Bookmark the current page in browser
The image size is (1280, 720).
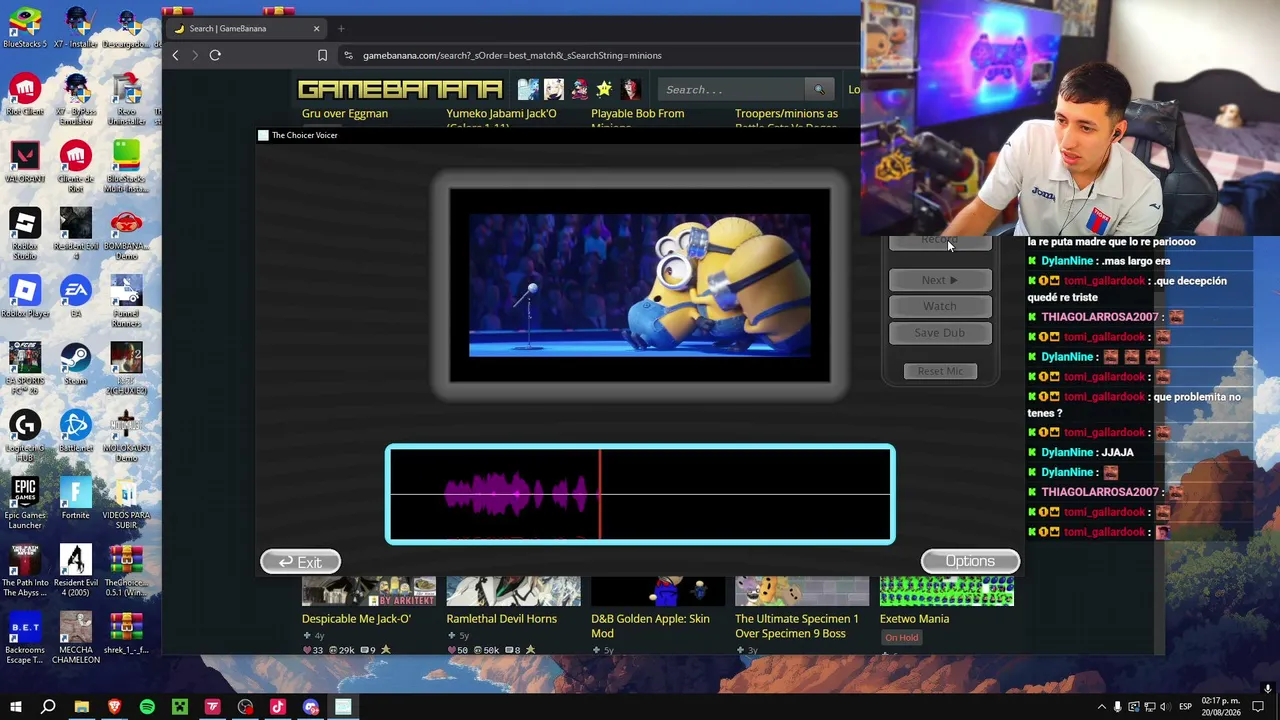pos(322,55)
